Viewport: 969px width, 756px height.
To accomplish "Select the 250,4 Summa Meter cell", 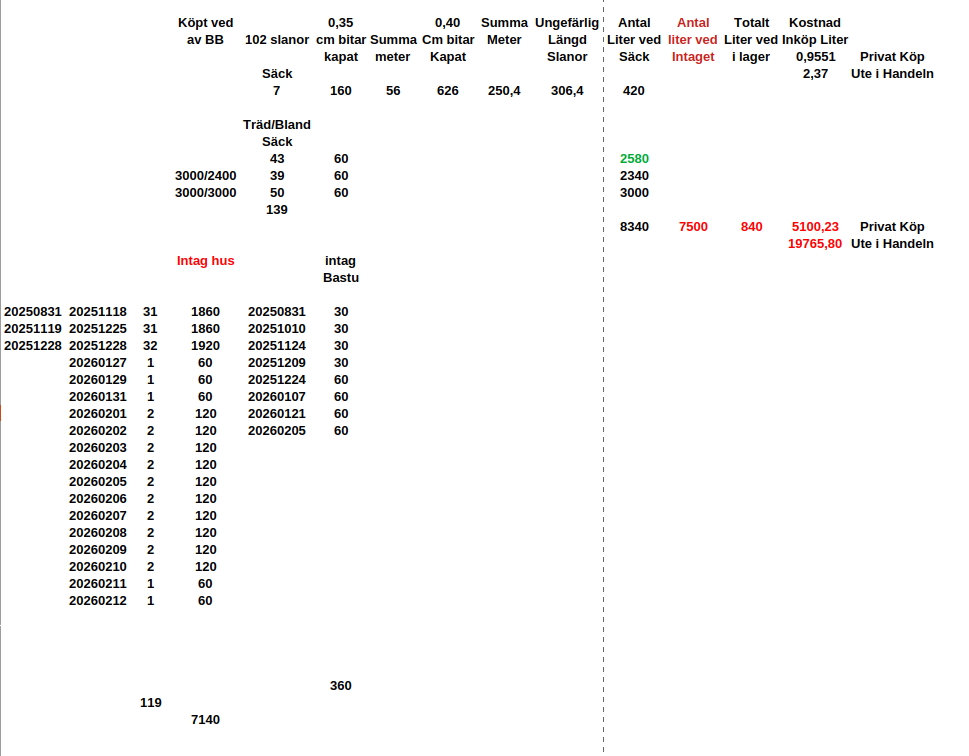I will tap(504, 91).
